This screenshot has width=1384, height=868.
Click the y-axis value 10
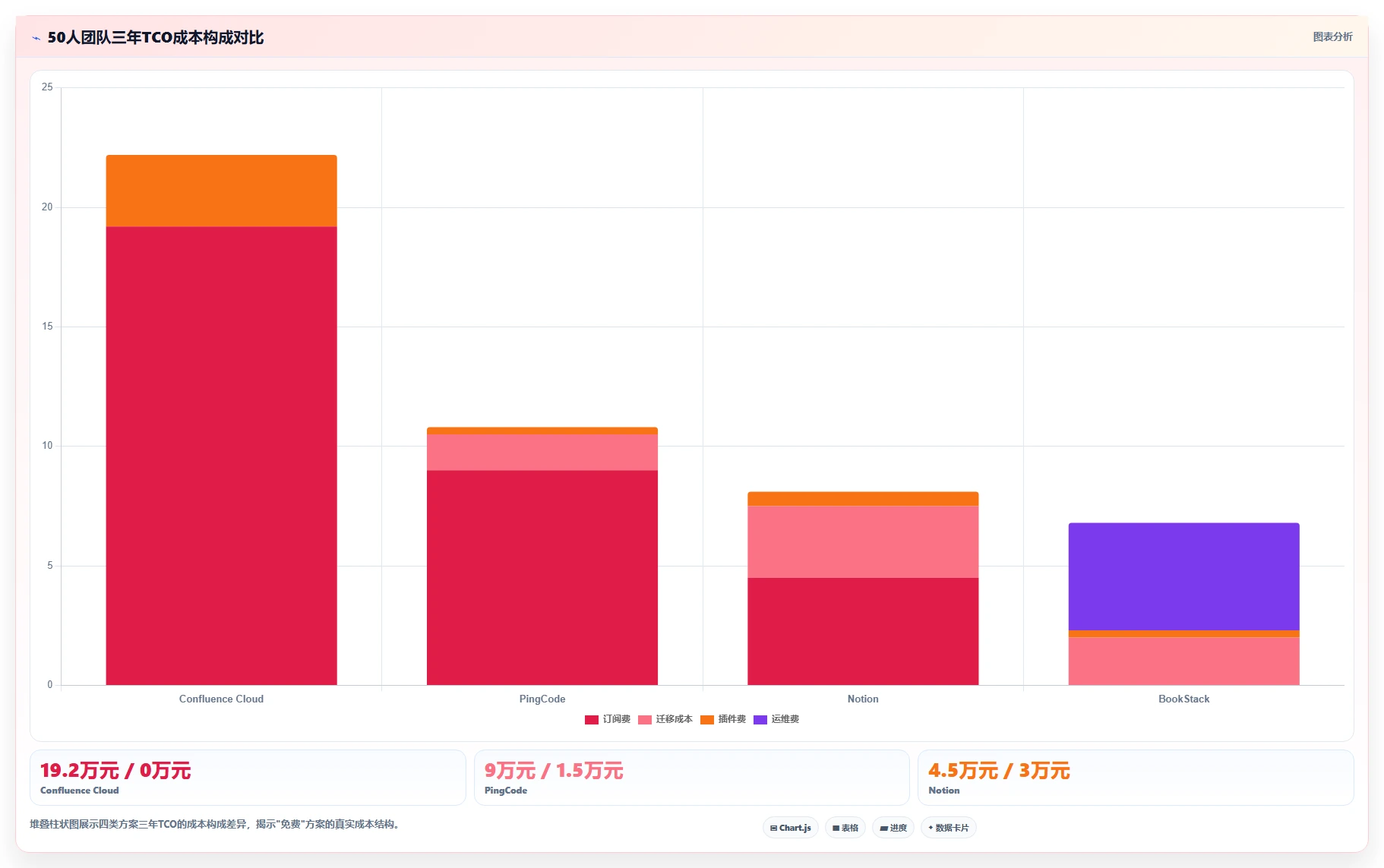(47, 446)
